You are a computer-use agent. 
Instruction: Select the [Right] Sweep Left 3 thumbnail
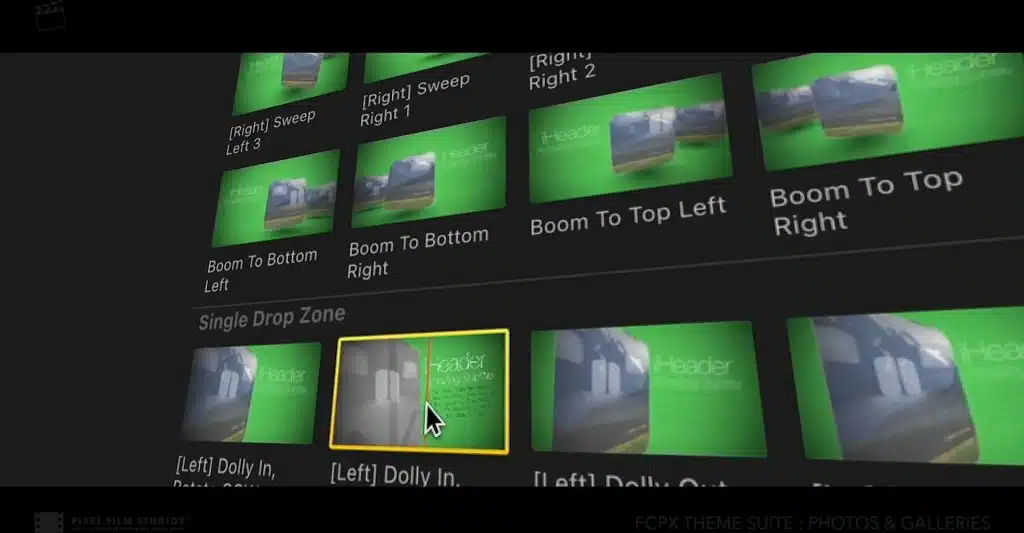point(291,83)
